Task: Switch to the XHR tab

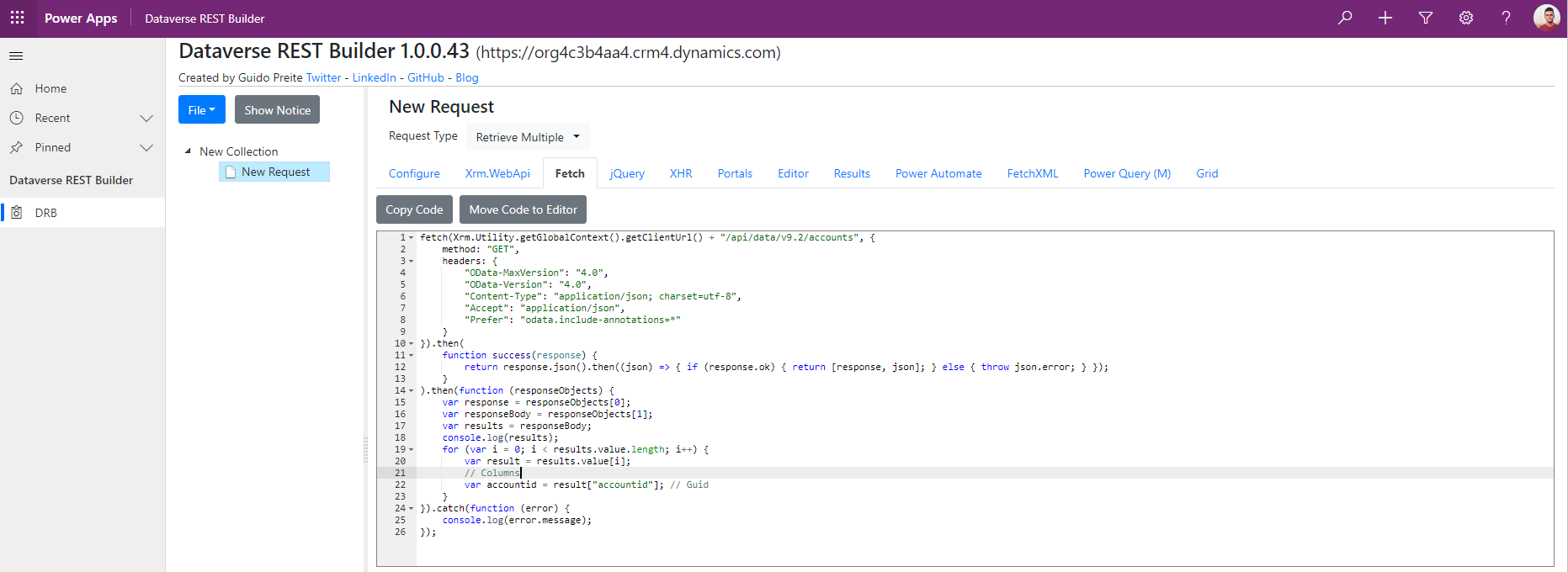Action: [681, 173]
